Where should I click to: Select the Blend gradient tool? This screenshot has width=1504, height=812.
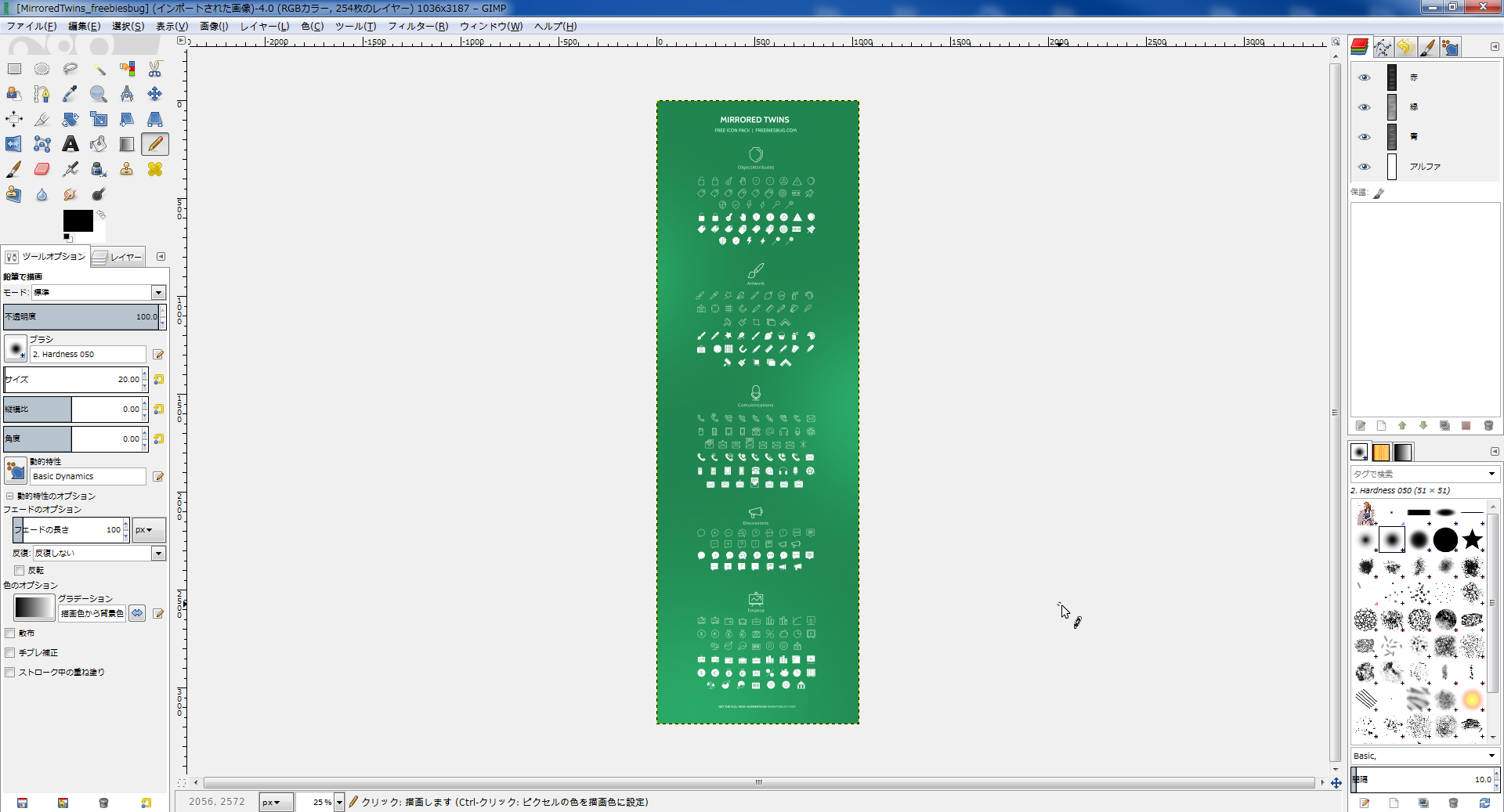pyautogui.click(x=127, y=144)
